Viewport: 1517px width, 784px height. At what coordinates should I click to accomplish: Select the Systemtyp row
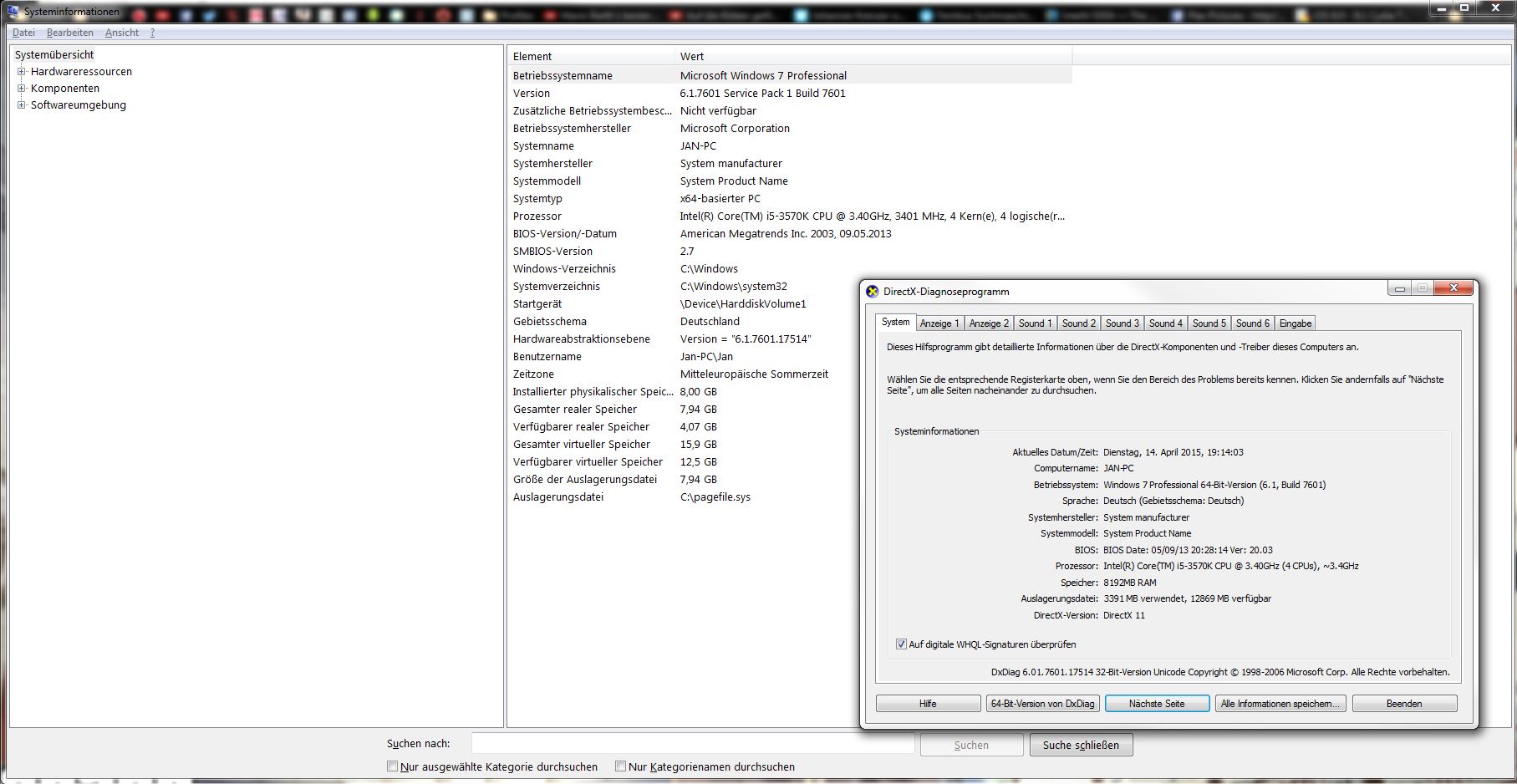pyautogui.click(x=790, y=198)
